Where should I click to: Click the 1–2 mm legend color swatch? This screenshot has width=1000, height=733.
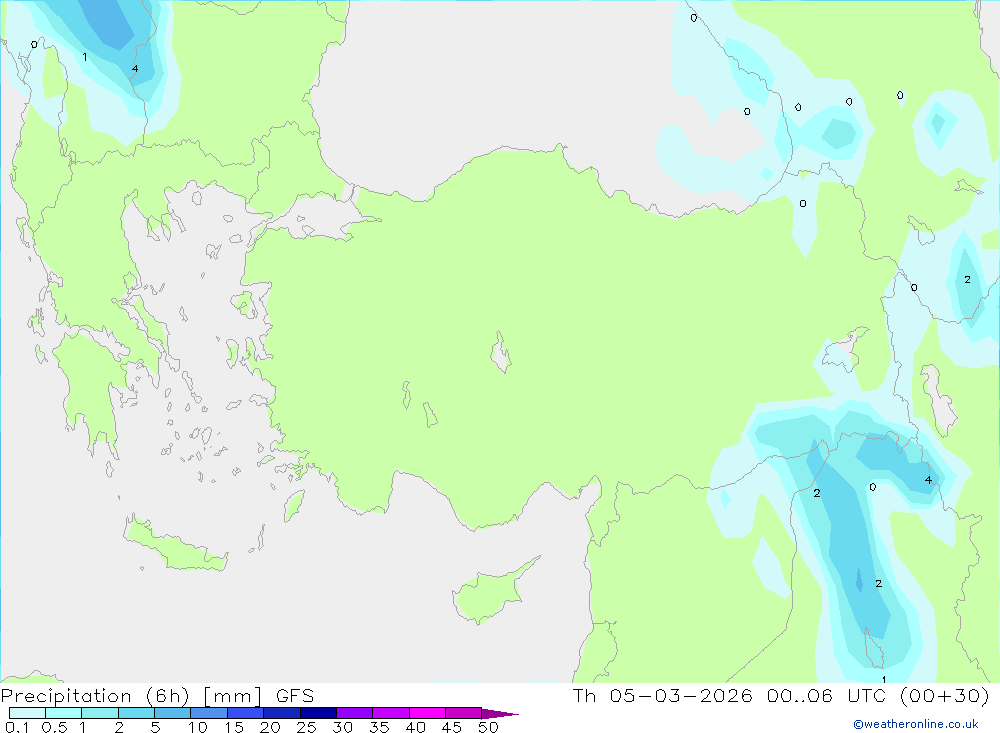100,713
